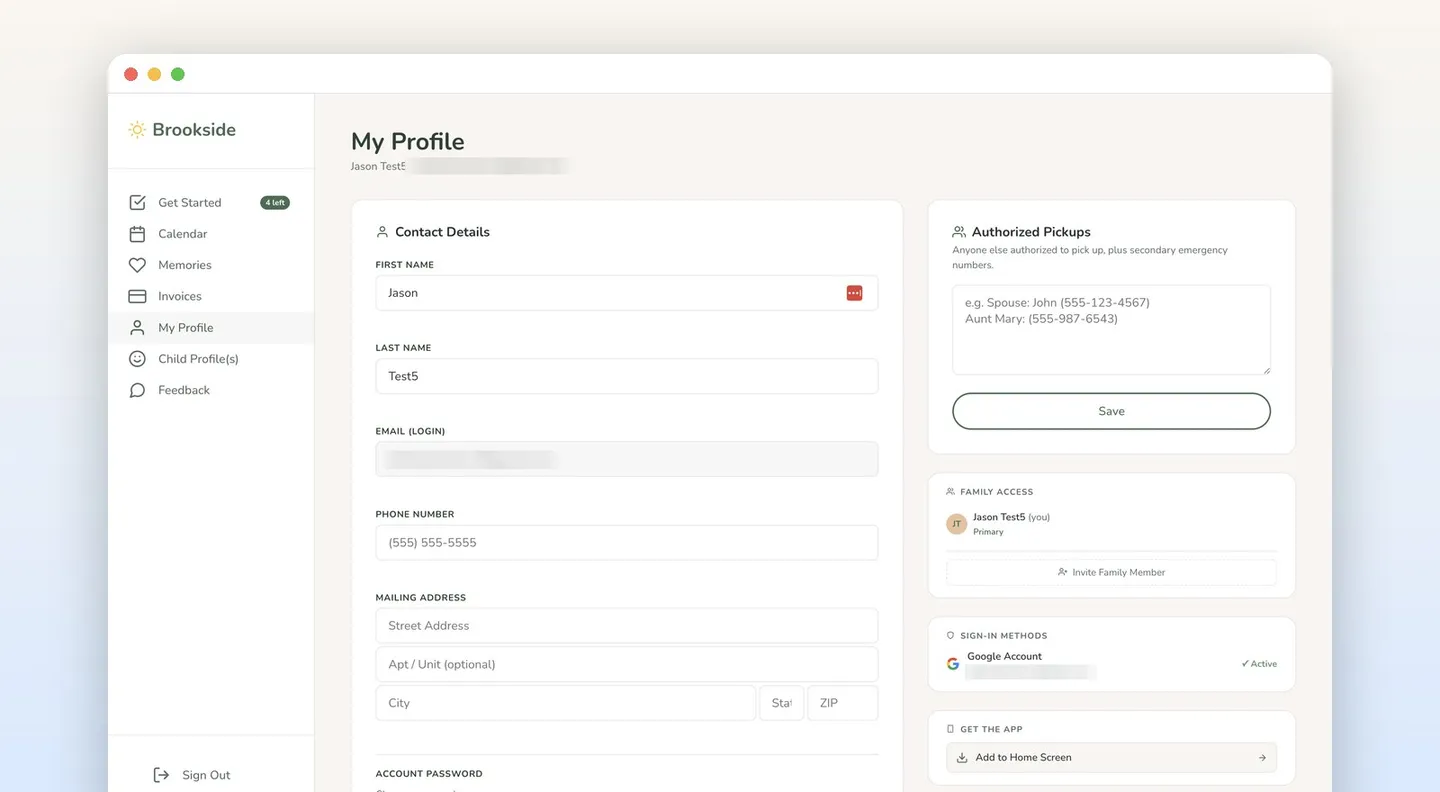Click the Brookside sun logo icon
1440x792 pixels.
coord(137,130)
